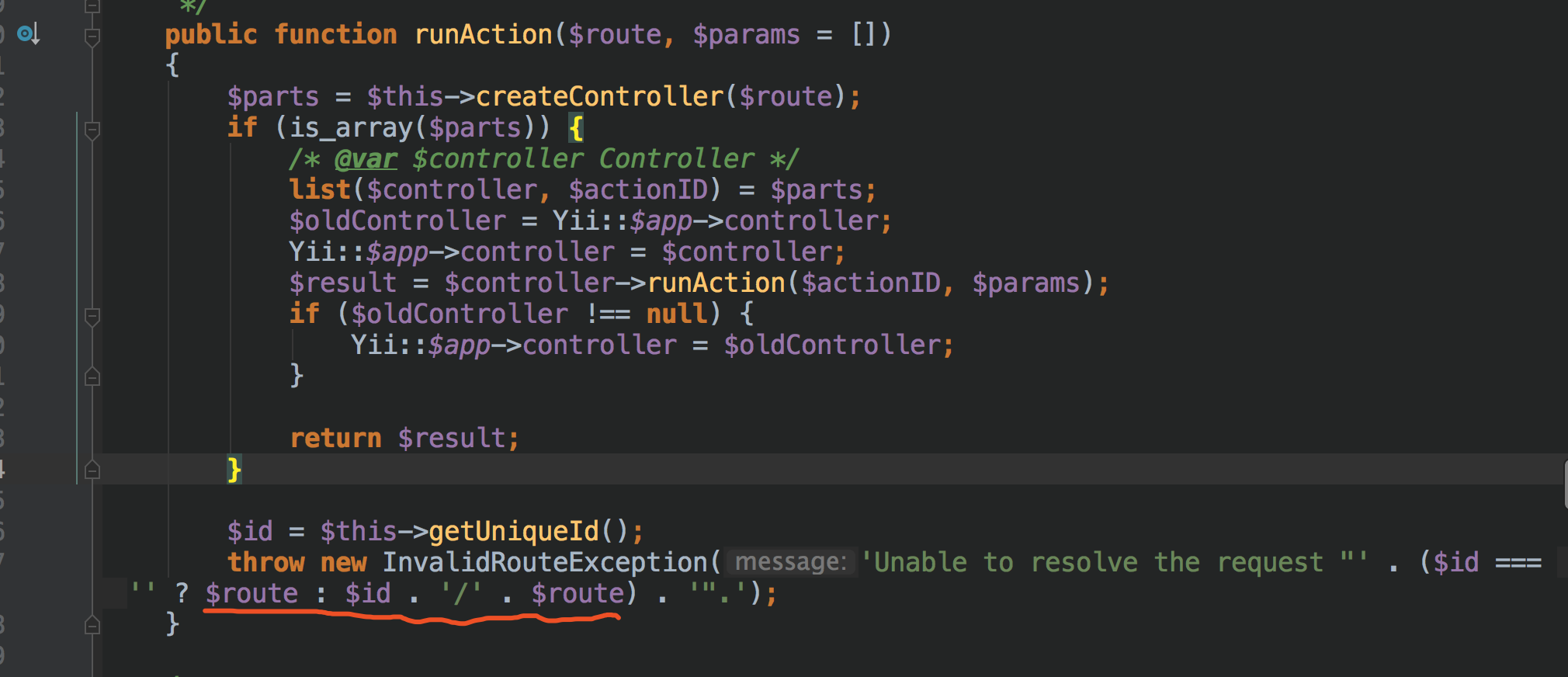Collapse the runAction function fold marker
This screenshot has height=677, width=1568.
point(92,36)
